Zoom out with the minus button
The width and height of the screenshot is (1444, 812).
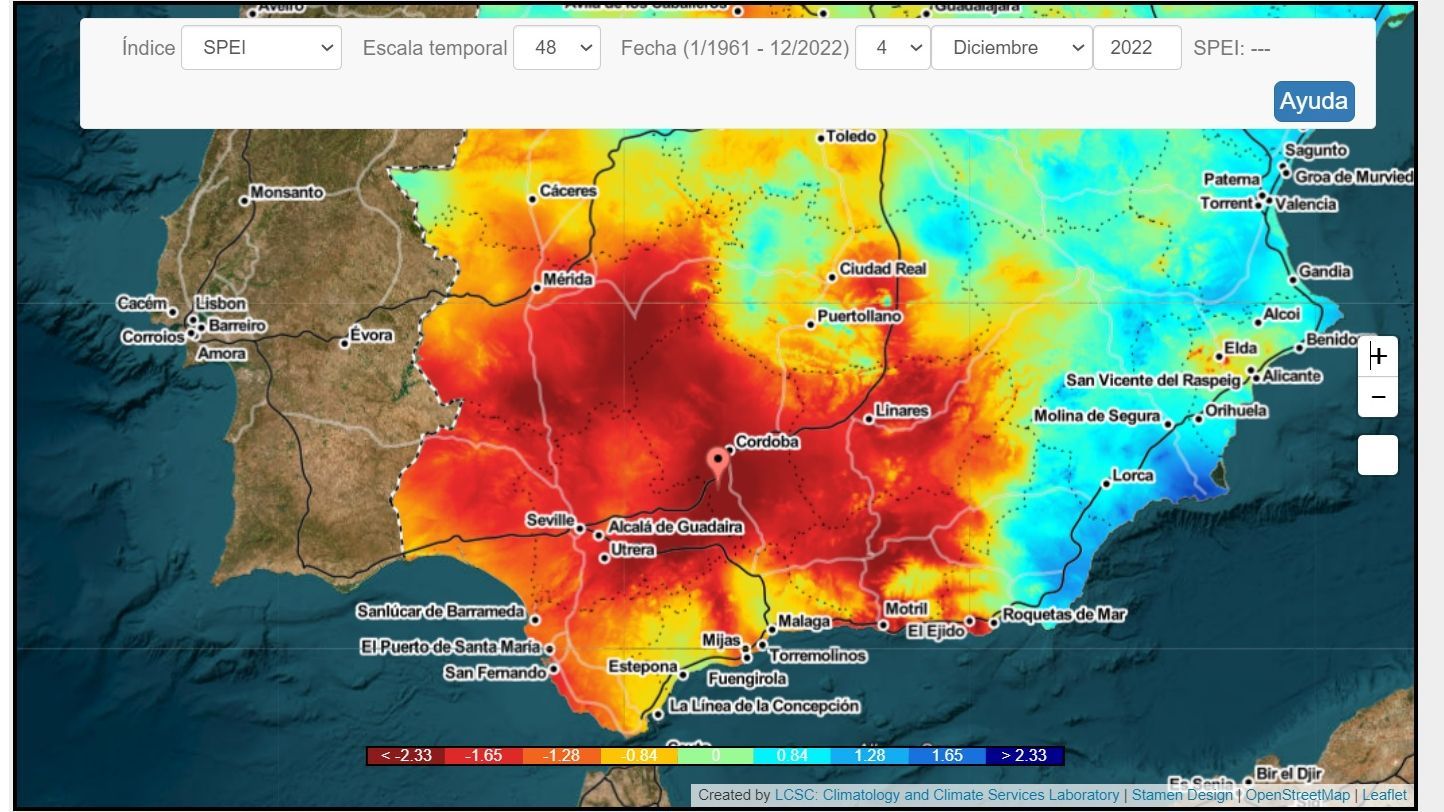pos(1377,397)
